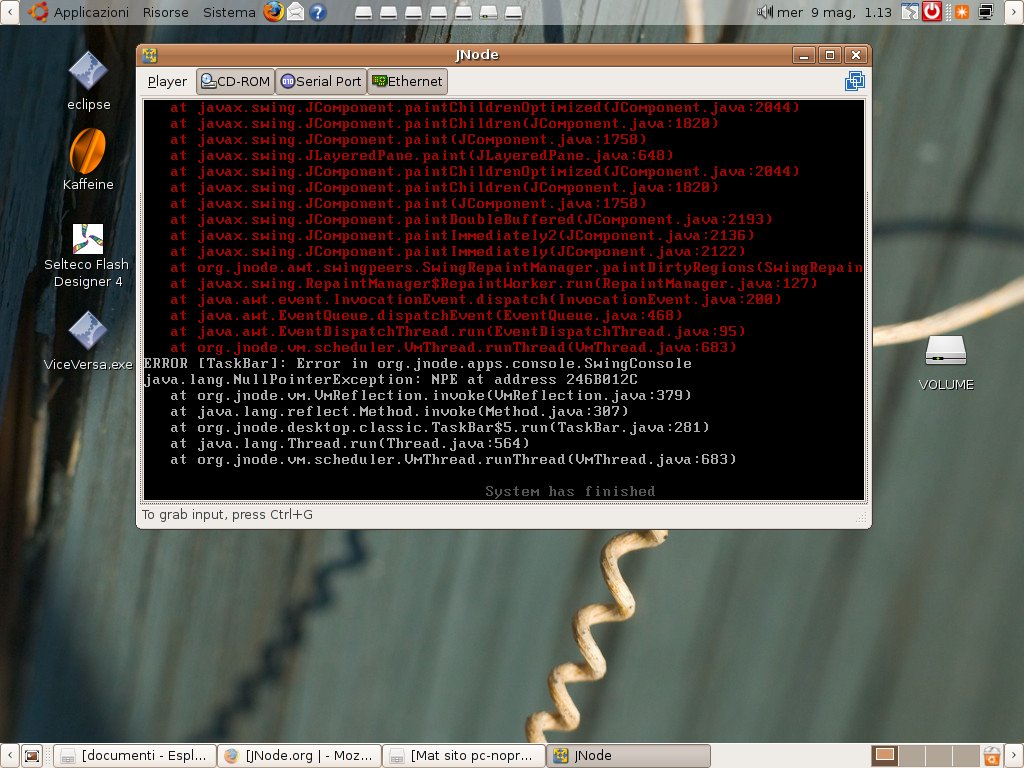This screenshot has height=768, width=1024.
Task: Click the trash icon in bottom panel
Action: click(992, 755)
